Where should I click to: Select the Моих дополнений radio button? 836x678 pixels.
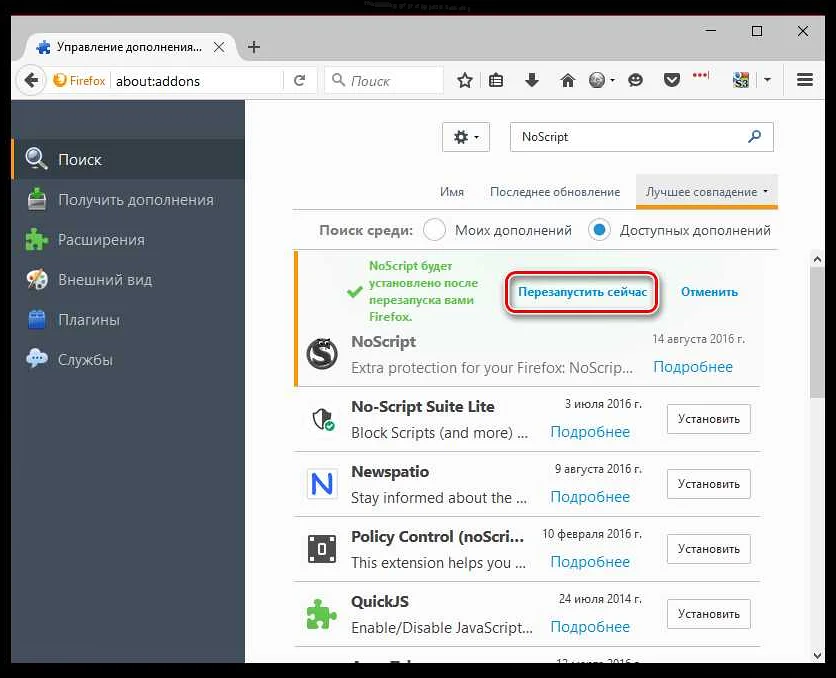[x=435, y=229]
